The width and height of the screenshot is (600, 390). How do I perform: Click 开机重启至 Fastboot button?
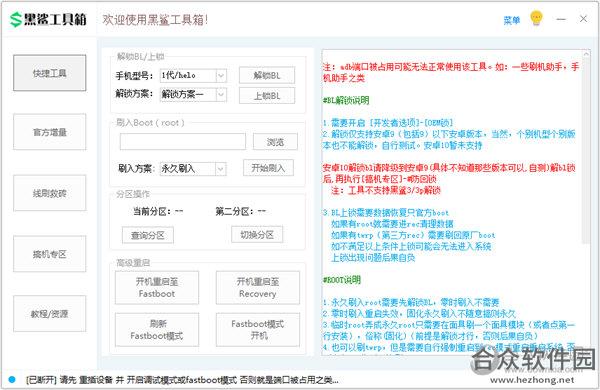(x=157, y=288)
